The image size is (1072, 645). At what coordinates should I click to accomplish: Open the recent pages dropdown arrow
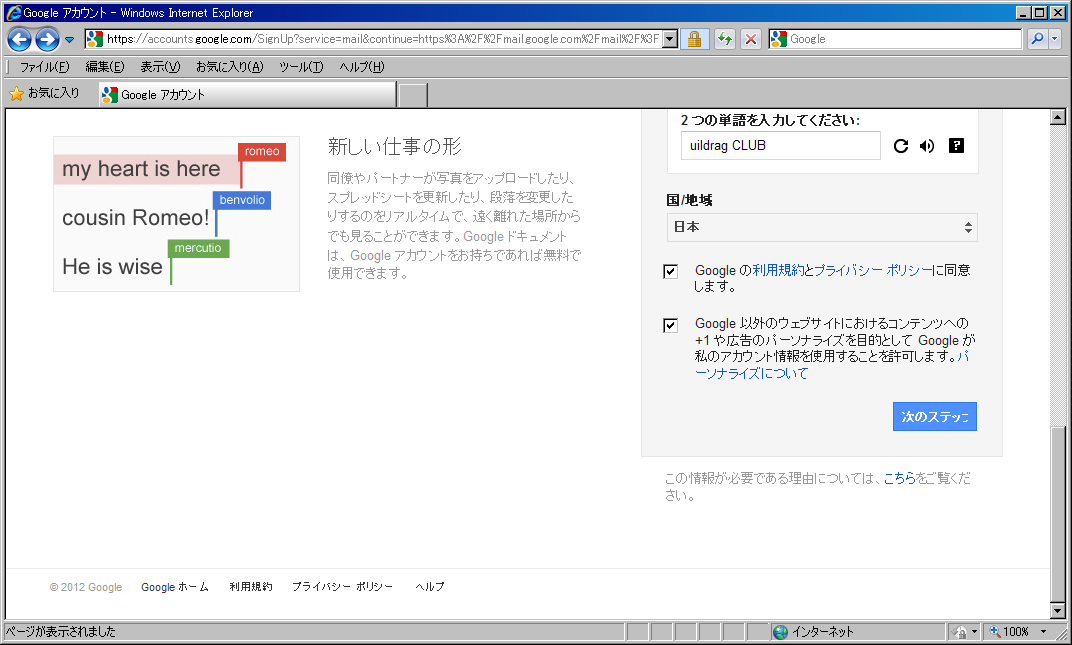(x=69, y=40)
